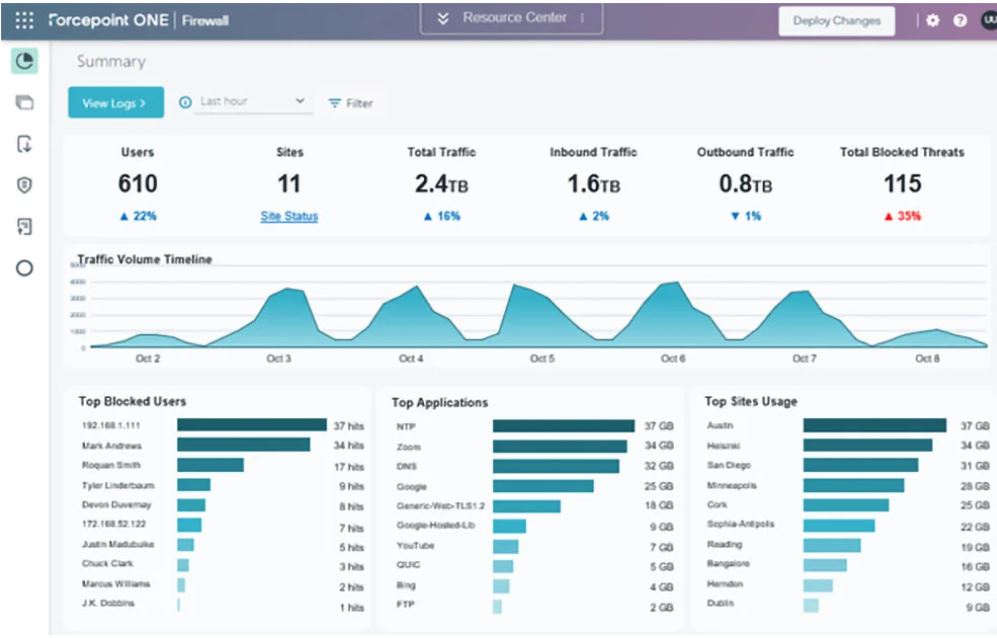
Task: Click Dublin site usage row
Action: [x=848, y=604]
